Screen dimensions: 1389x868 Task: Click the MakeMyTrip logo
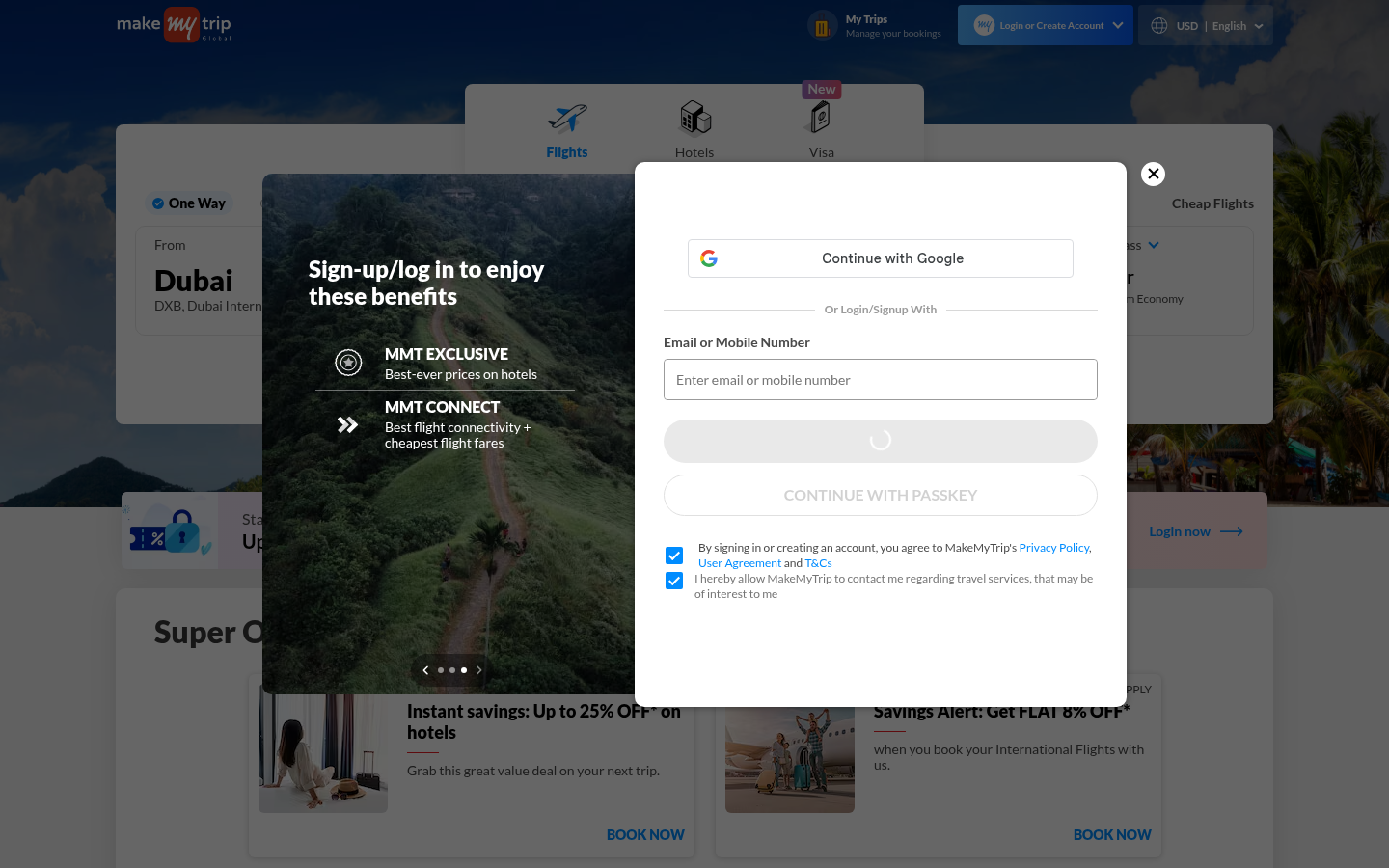coord(174,24)
